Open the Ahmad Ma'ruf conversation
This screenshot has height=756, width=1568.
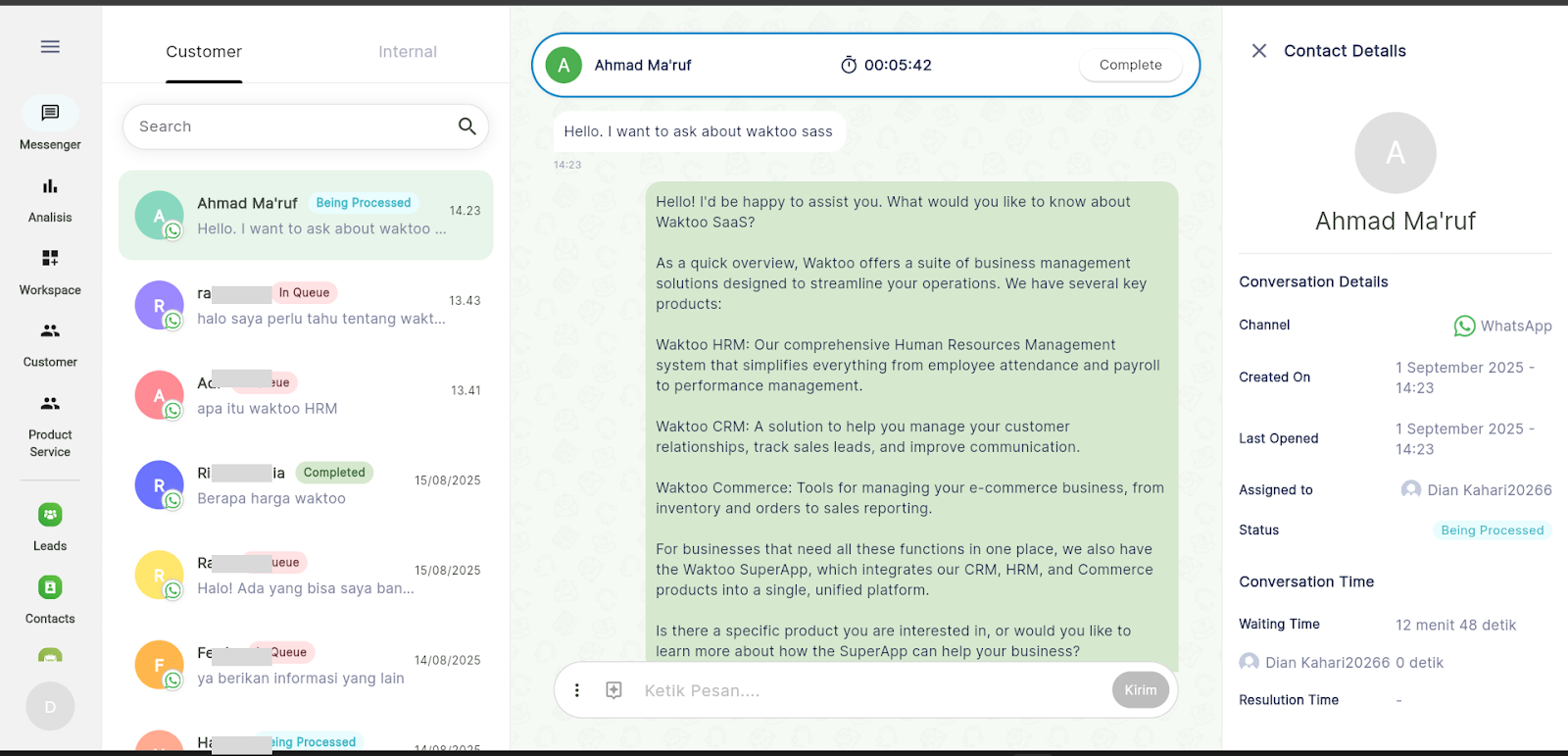(306, 216)
